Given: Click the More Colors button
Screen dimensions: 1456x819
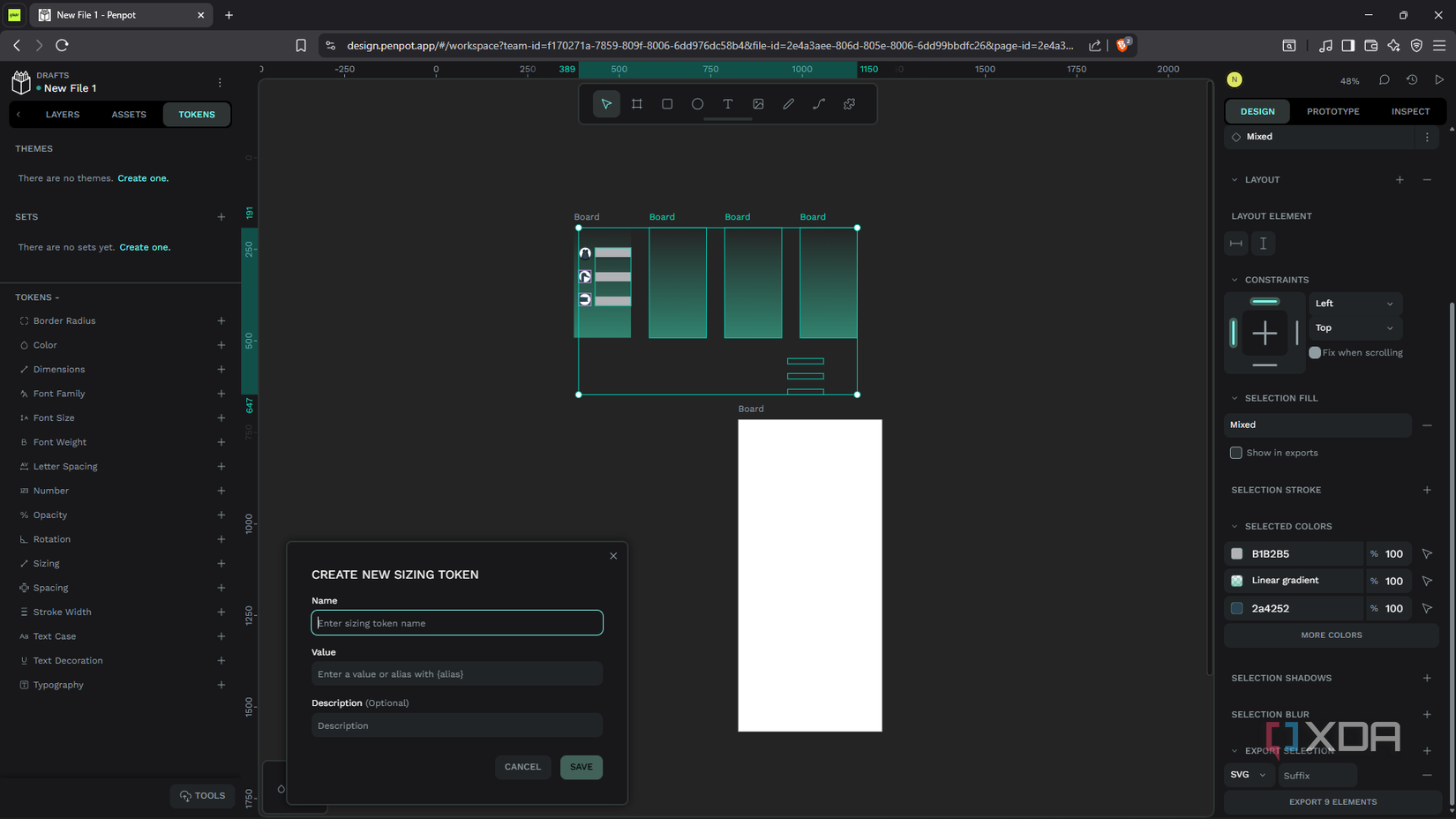Looking at the screenshot, I should pyautogui.click(x=1332, y=635).
